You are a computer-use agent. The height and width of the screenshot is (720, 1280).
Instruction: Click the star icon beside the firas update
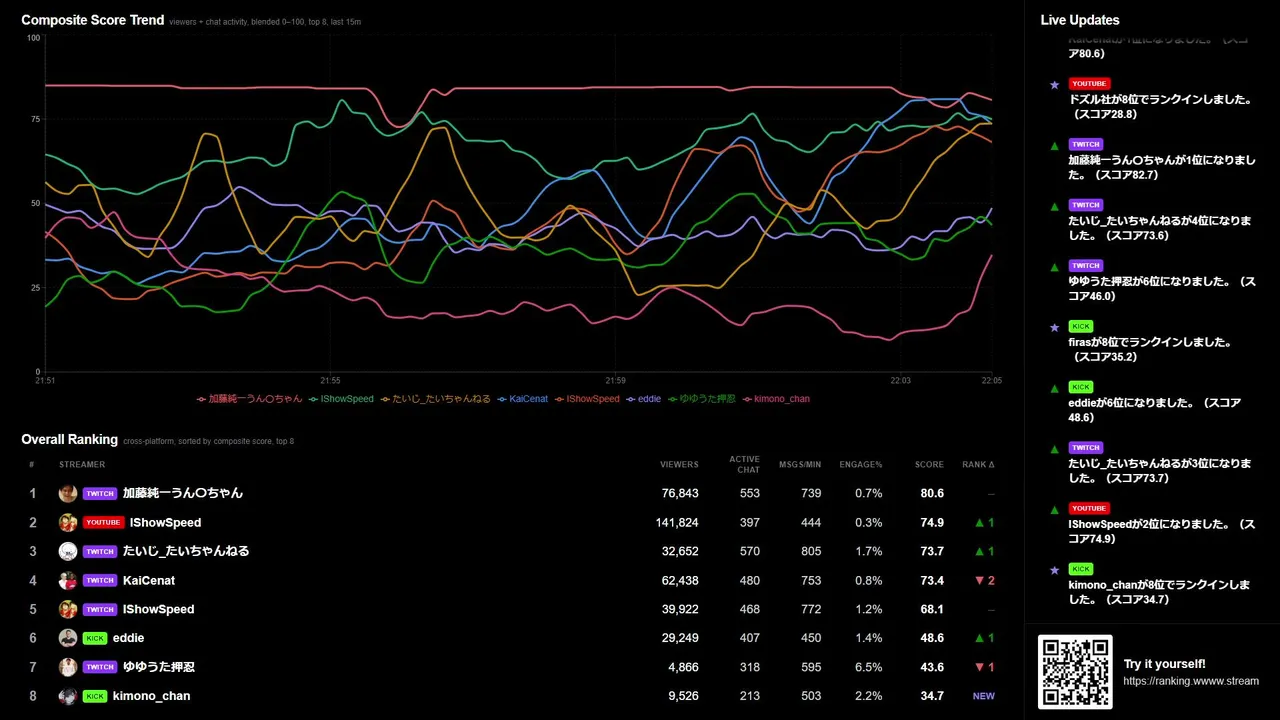coord(1054,327)
